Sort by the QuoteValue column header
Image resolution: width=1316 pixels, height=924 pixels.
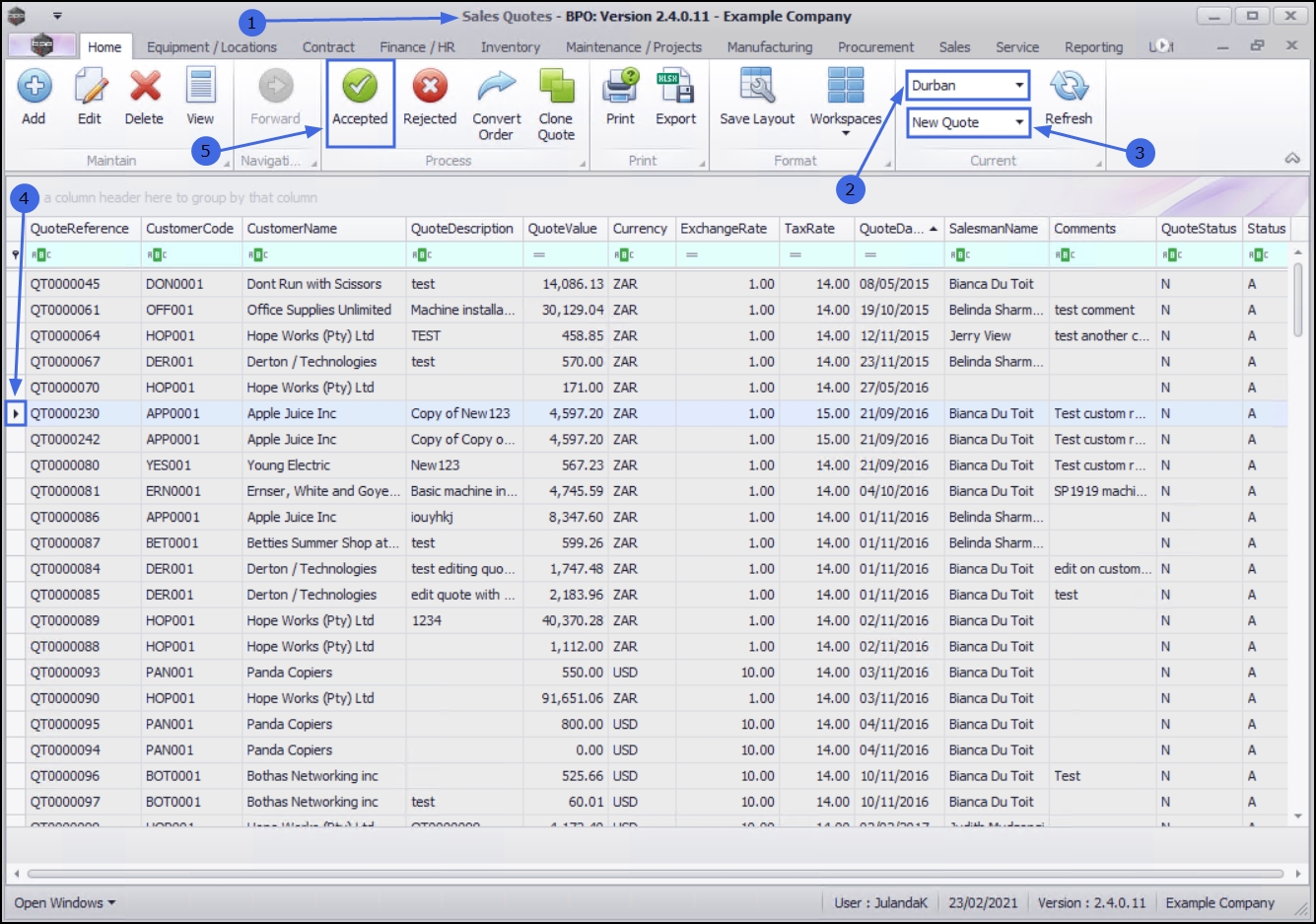(563, 228)
